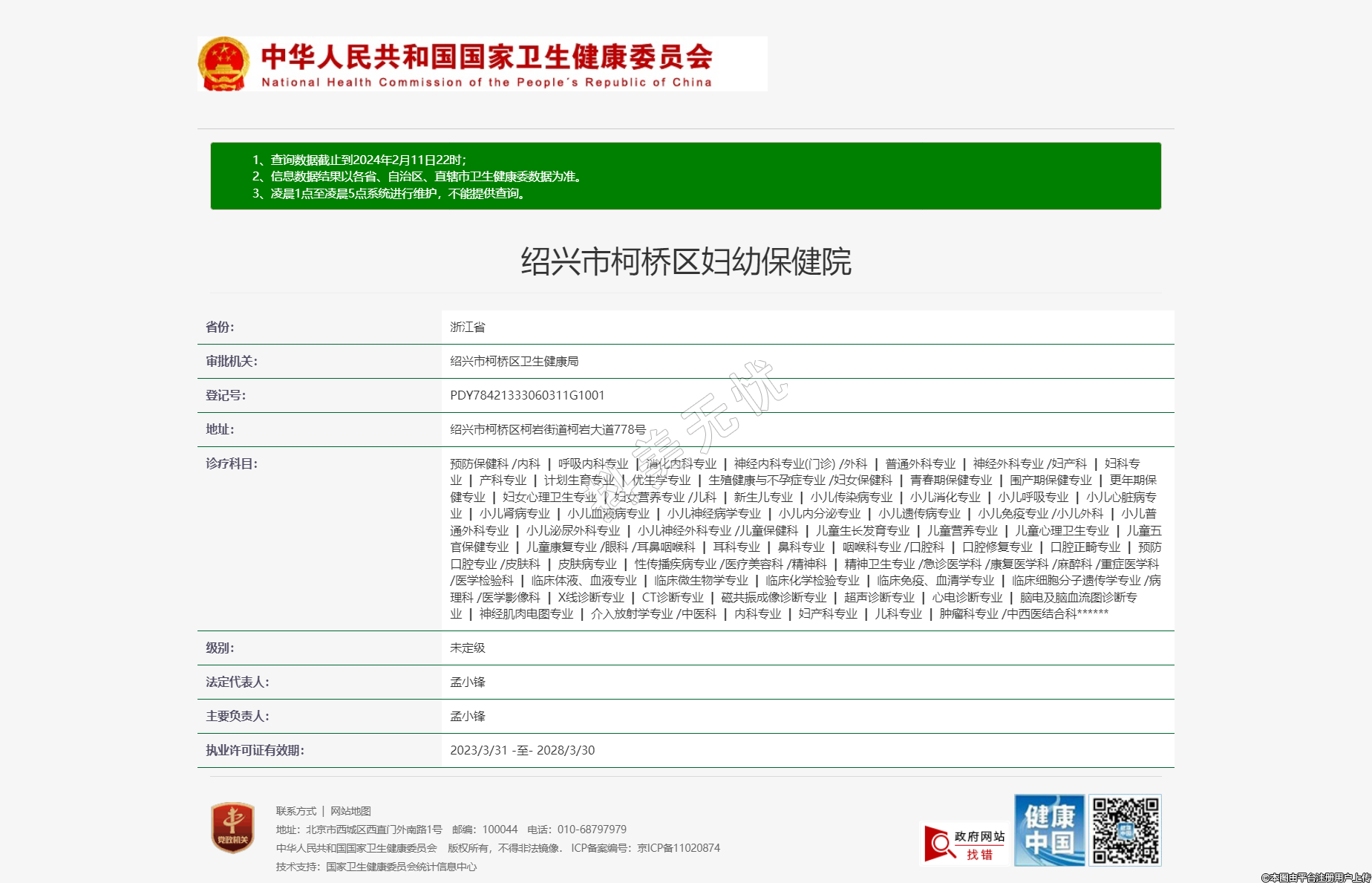Open the 联系方式 footer link
Viewport: 1372px width, 883px height.
click(295, 811)
